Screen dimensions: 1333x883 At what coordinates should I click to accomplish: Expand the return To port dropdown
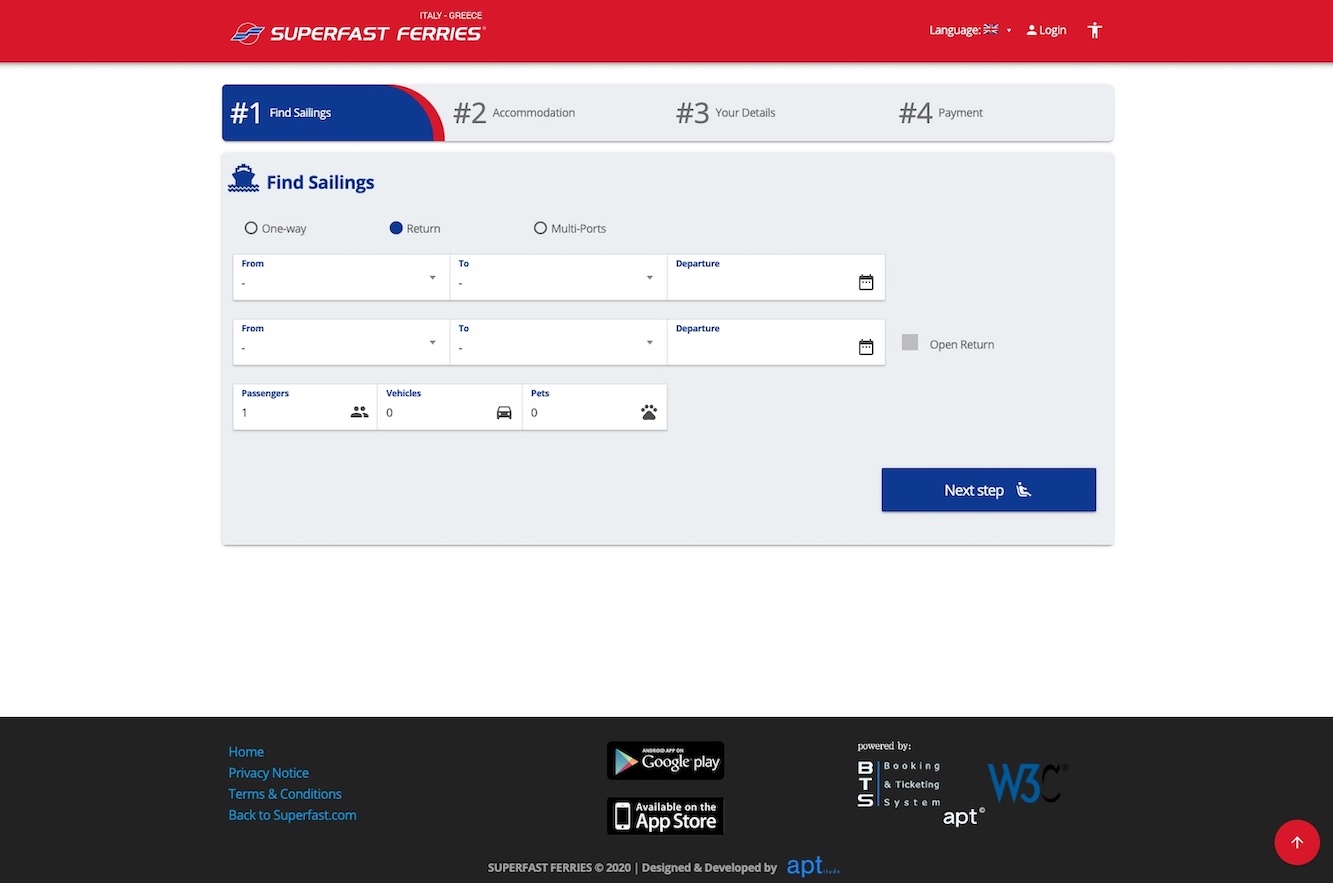click(558, 342)
